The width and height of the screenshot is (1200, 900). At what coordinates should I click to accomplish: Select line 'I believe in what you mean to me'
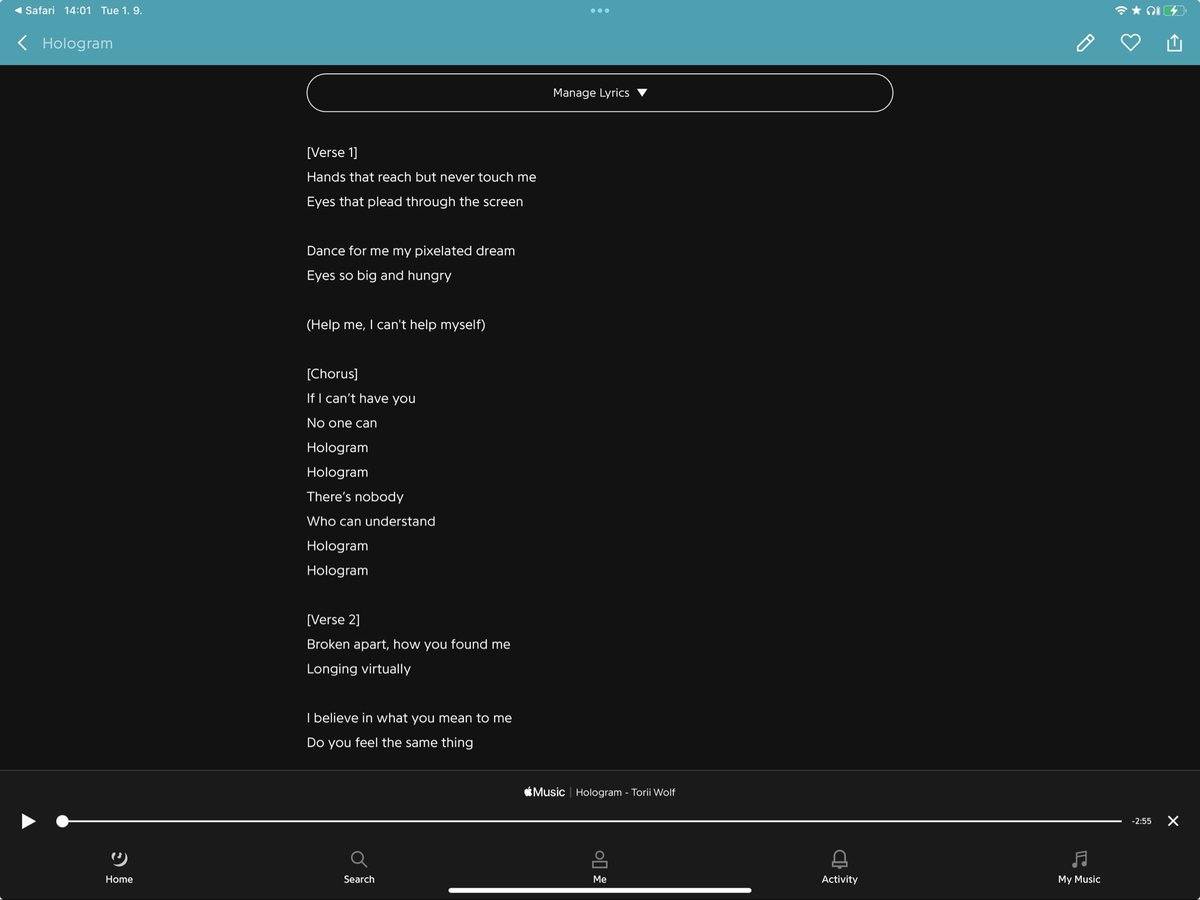tap(409, 718)
